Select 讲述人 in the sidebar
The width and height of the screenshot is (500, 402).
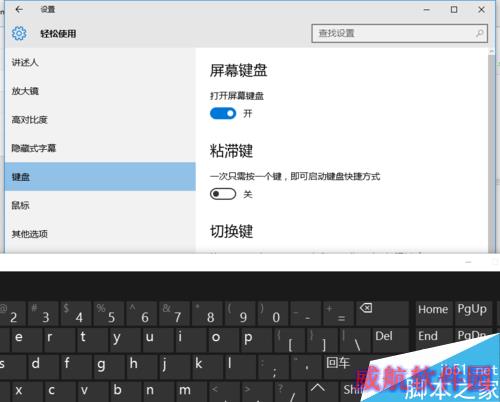pos(100,62)
